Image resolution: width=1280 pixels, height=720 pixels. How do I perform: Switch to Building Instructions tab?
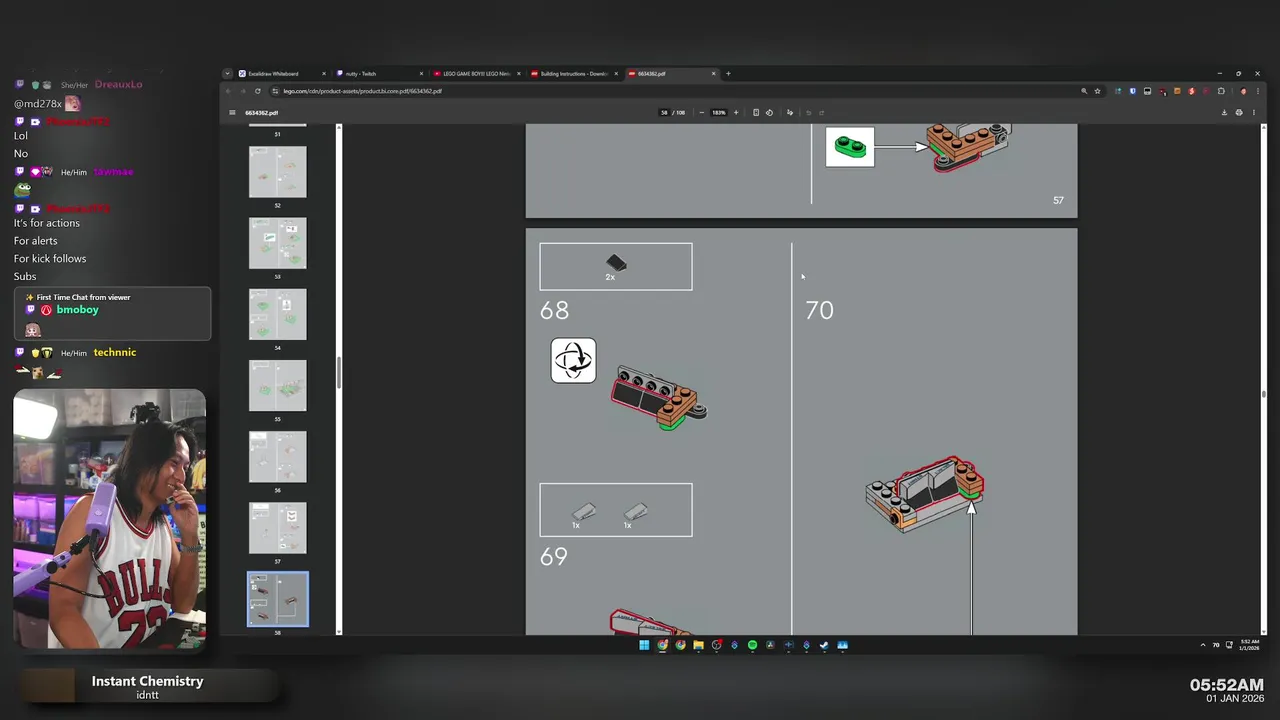573,73
